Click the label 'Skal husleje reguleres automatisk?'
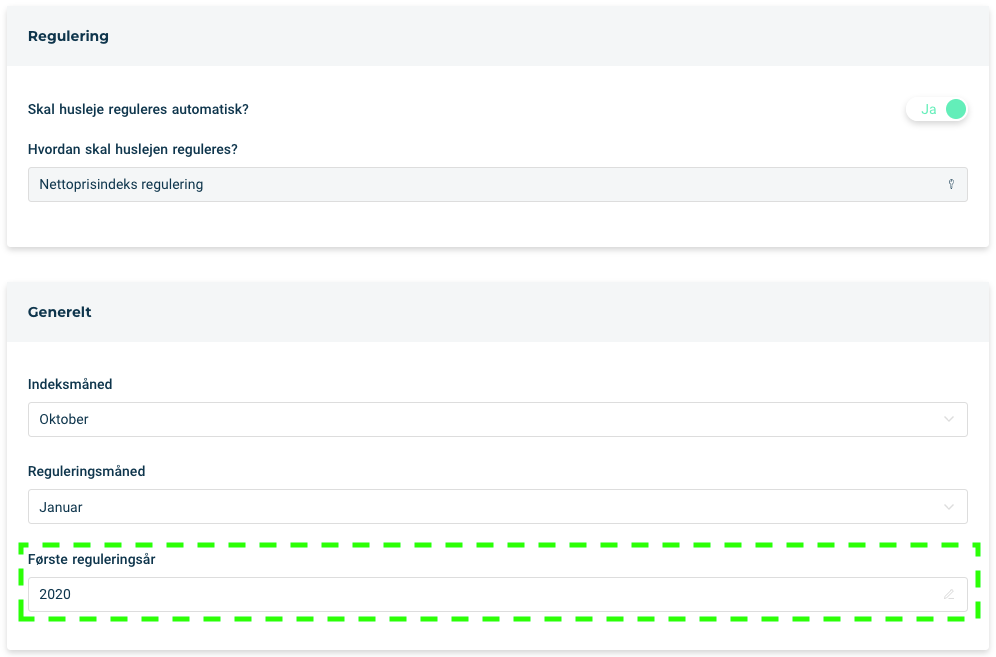The width and height of the screenshot is (996, 657). 138,109
